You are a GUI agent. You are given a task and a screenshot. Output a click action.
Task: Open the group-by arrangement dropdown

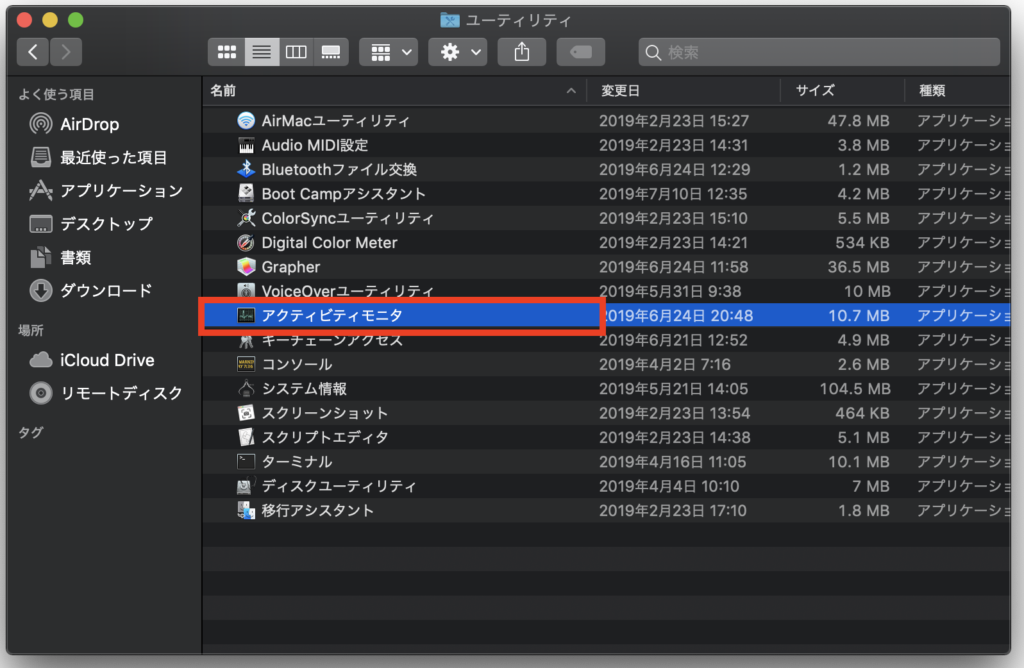[389, 52]
